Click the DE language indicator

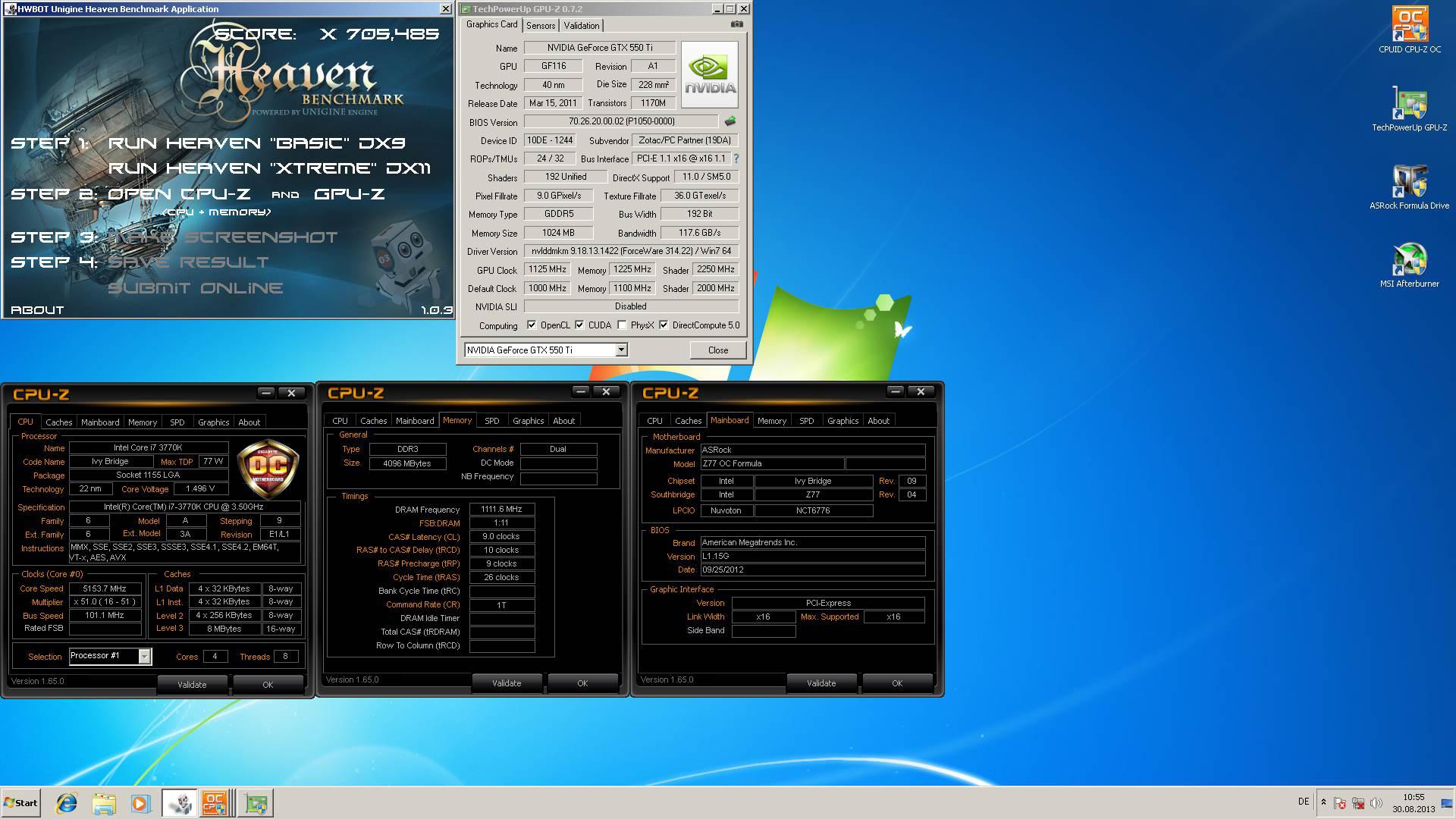[x=1304, y=802]
